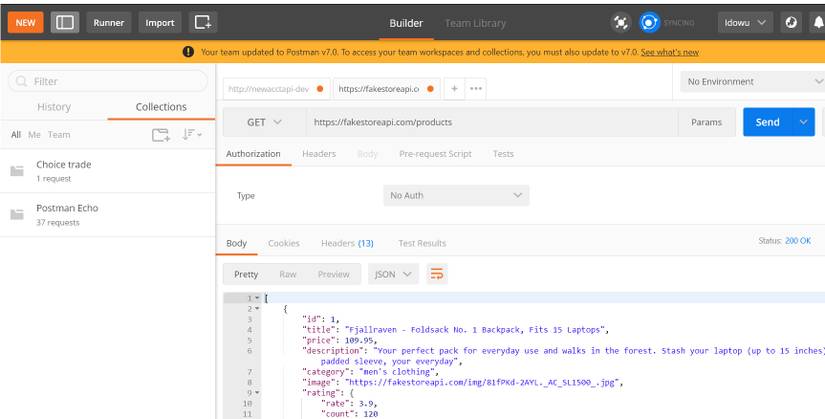Screen dimensions: 825x419
Task: Collapse the JSON array at line 1
Action: pyautogui.click(x=257, y=298)
